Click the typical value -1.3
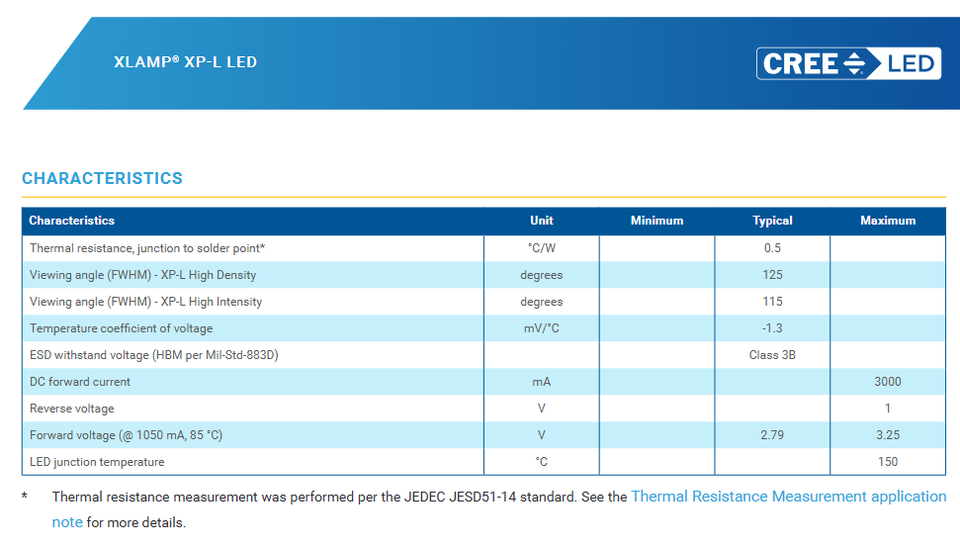 point(772,328)
